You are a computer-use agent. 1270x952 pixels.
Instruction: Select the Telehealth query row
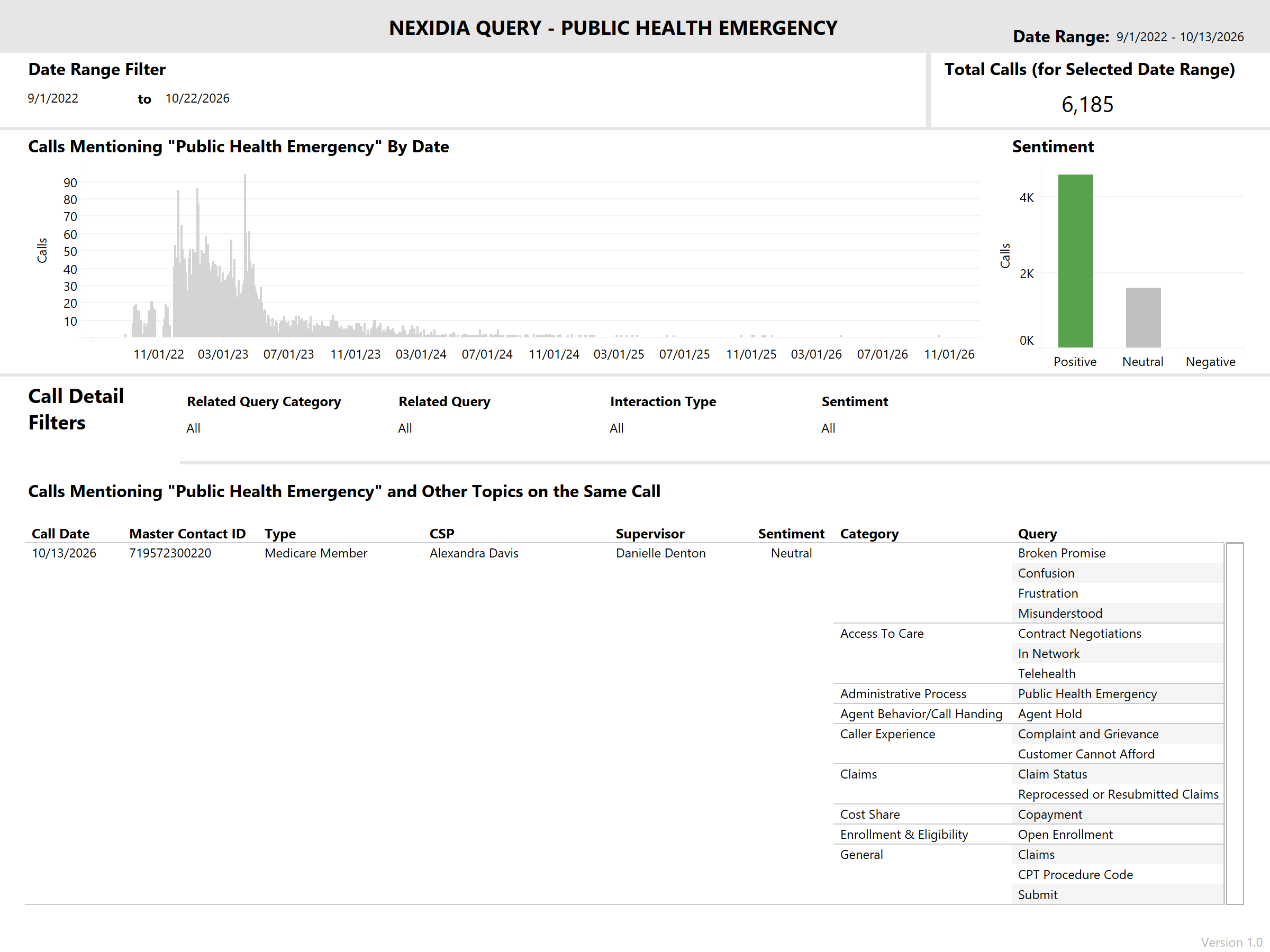(1117, 673)
